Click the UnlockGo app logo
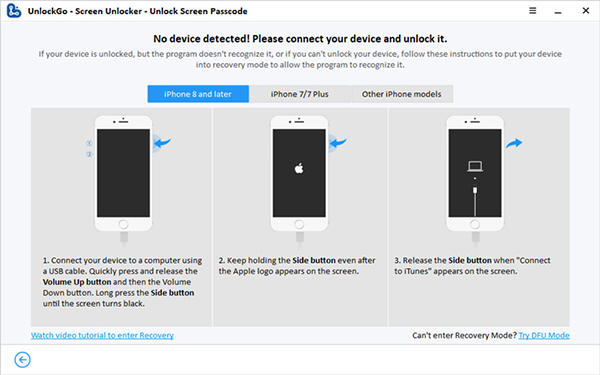The image size is (600, 375). point(14,11)
